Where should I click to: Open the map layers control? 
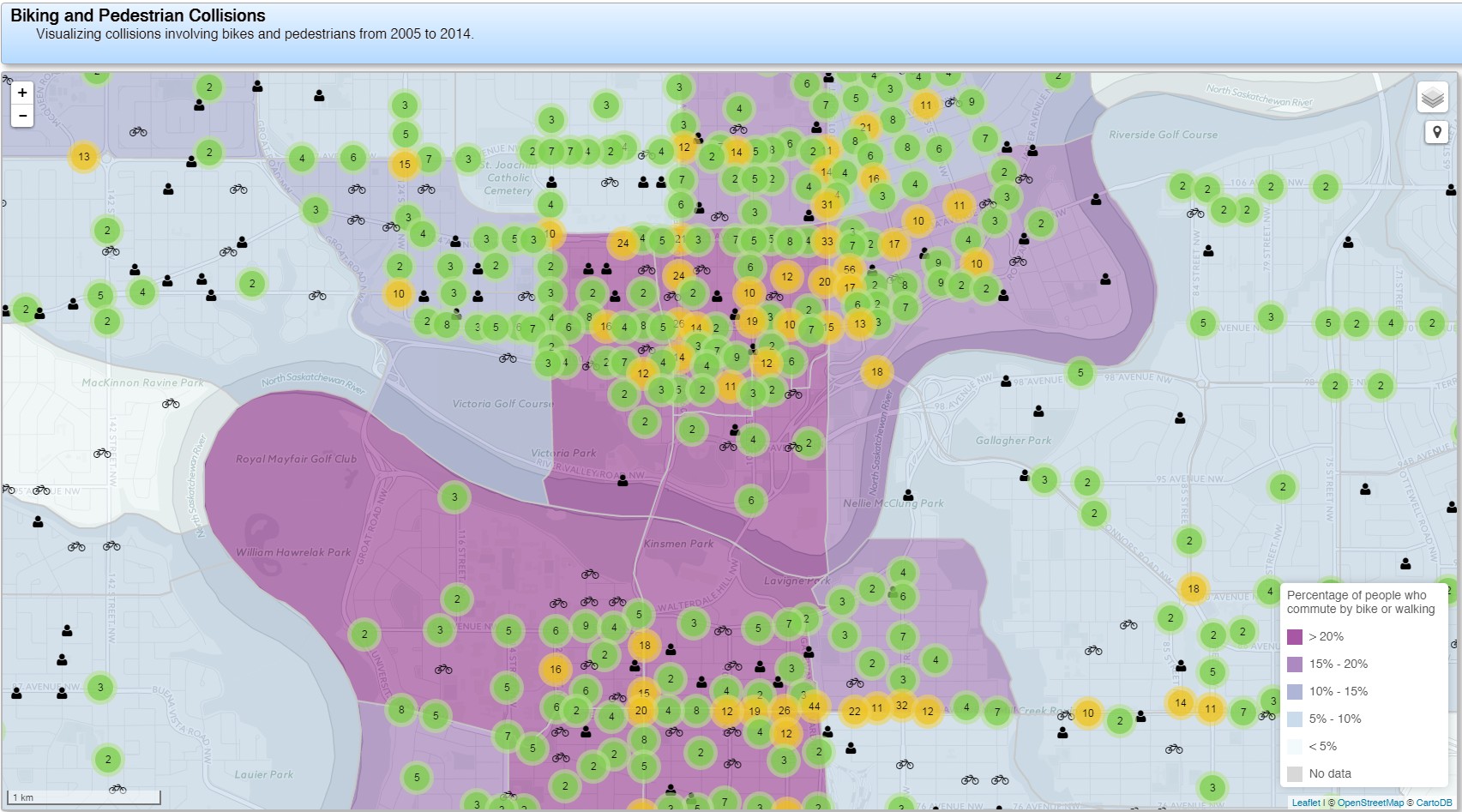pyautogui.click(x=1433, y=98)
